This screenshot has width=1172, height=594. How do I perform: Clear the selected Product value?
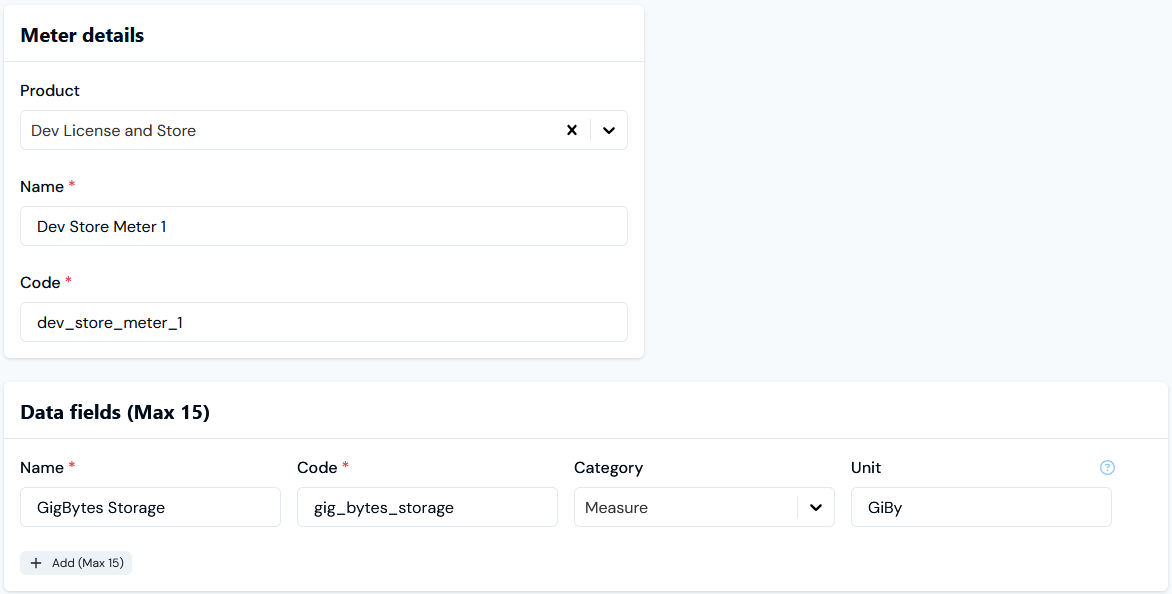click(x=572, y=130)
